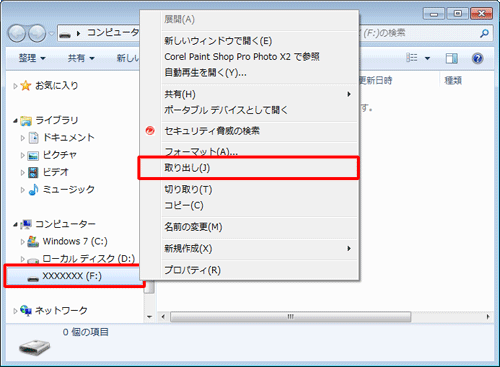Click the Back navigation arrow button
The image size is (500, 367).
[17, 33]
